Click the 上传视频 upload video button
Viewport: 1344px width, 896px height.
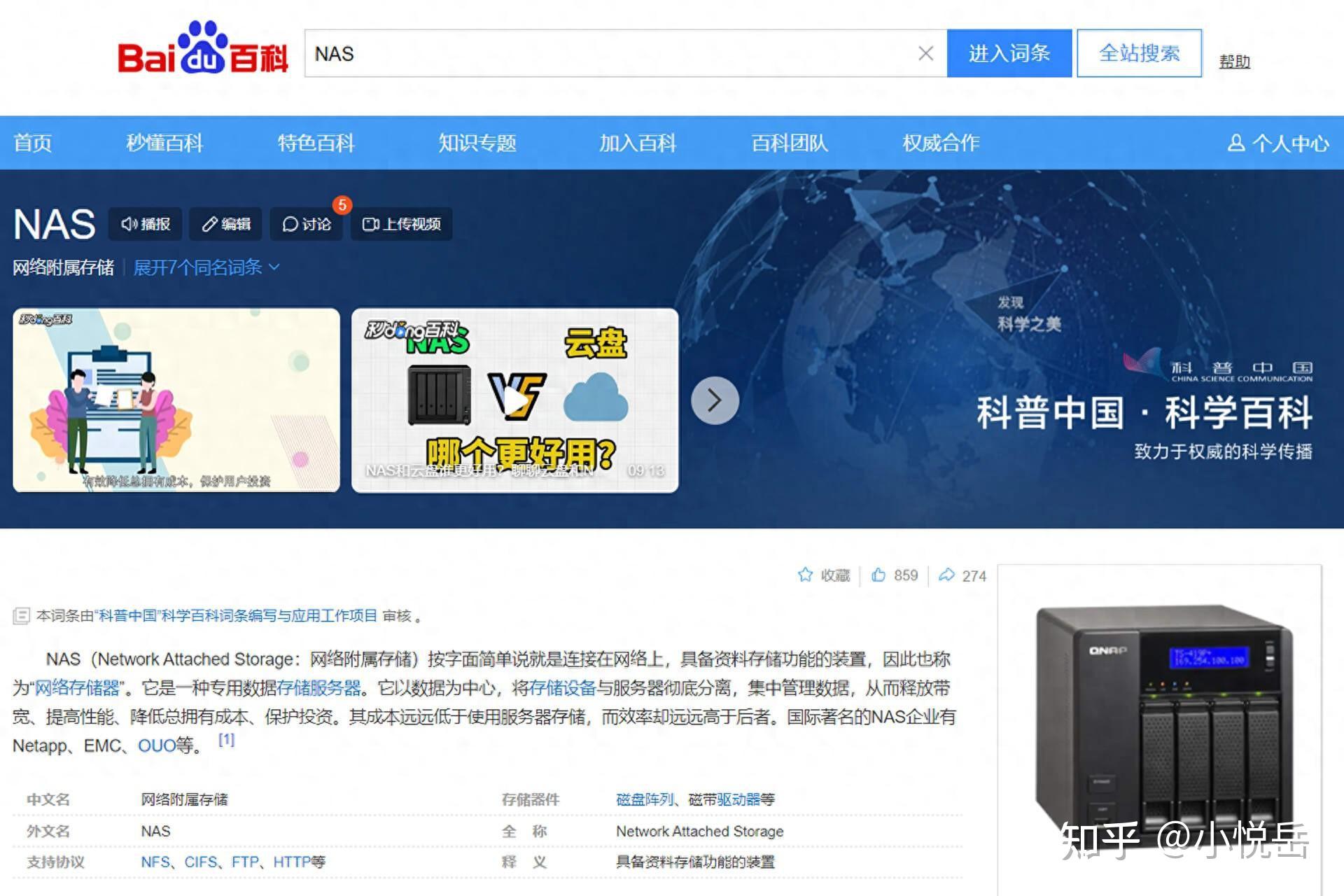click(401, 224)
